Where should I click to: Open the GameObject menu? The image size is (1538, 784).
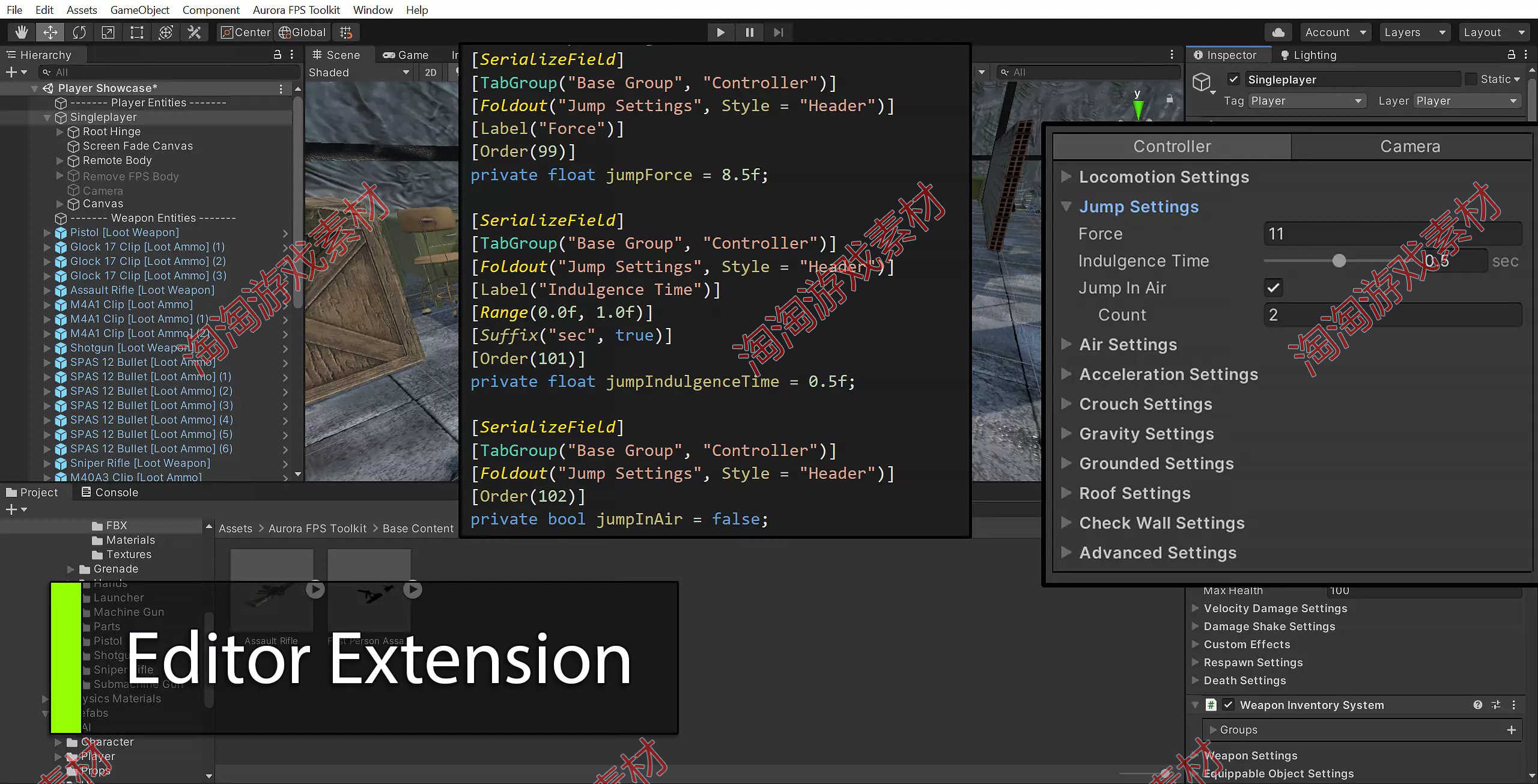[x=139, y=10]
